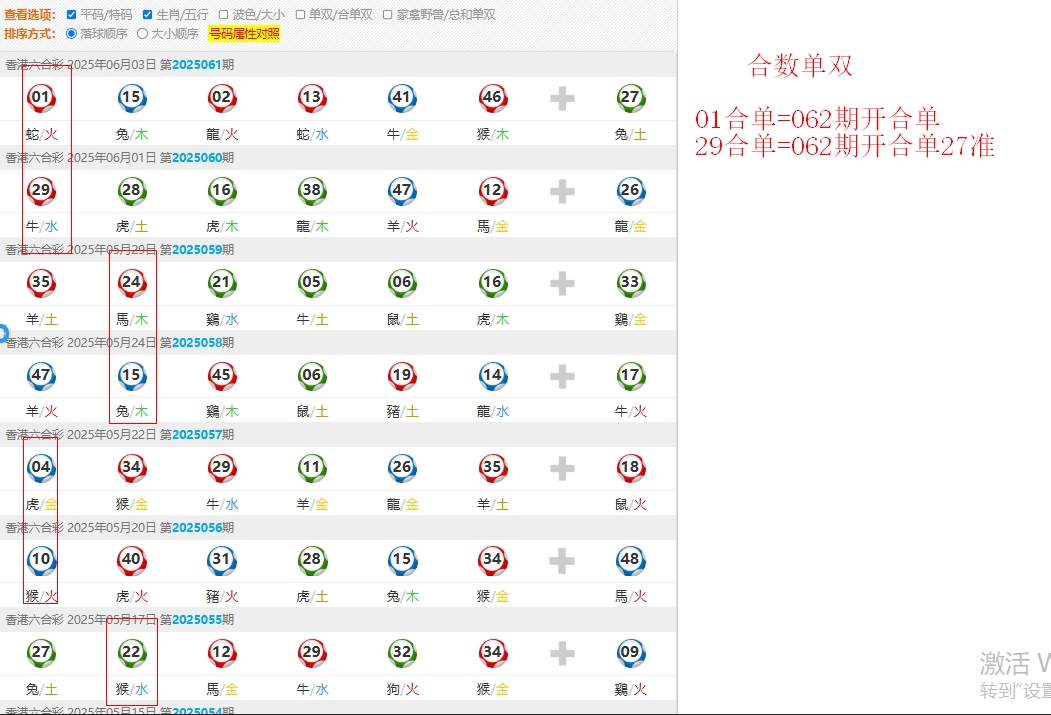Select ball 40 in draw 2025056

point(131,560)
